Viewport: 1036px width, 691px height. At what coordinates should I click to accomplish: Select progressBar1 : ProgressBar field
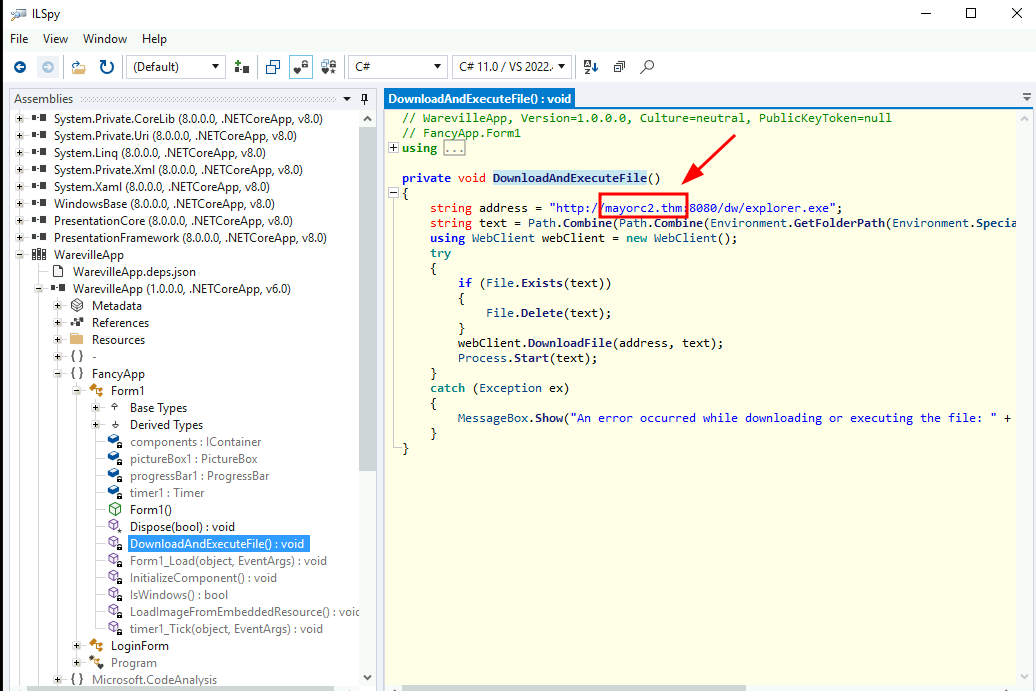pos(200,476)
